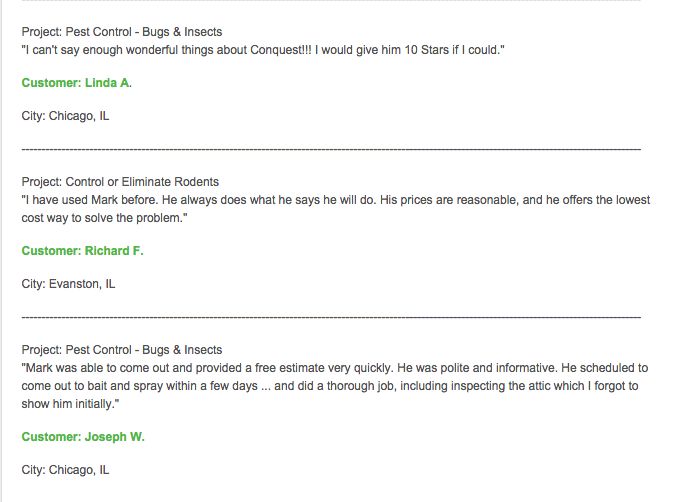Click the line "cost way to solve the problem"

[105, 217]
